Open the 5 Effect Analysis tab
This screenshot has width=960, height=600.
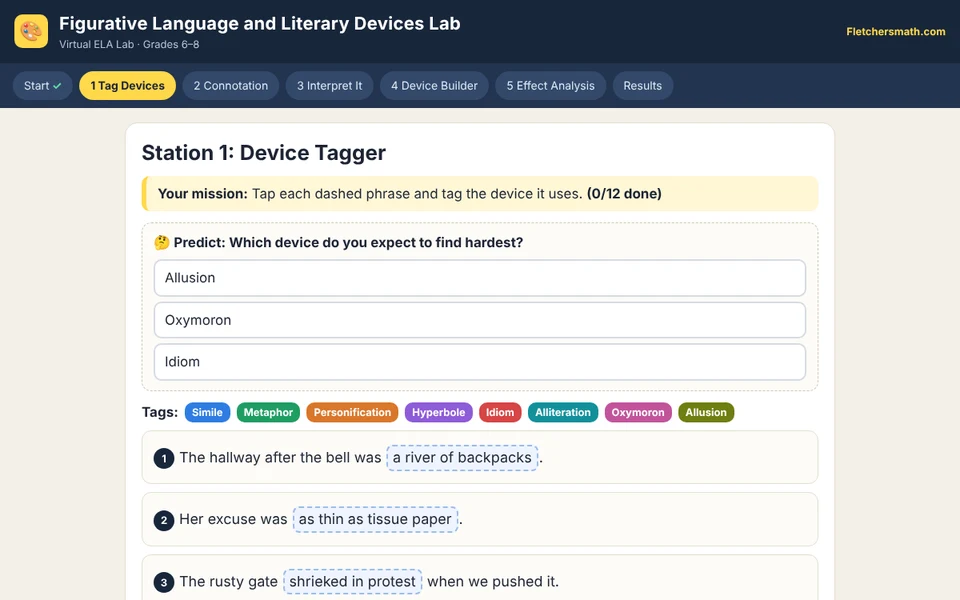coord(550,86)
